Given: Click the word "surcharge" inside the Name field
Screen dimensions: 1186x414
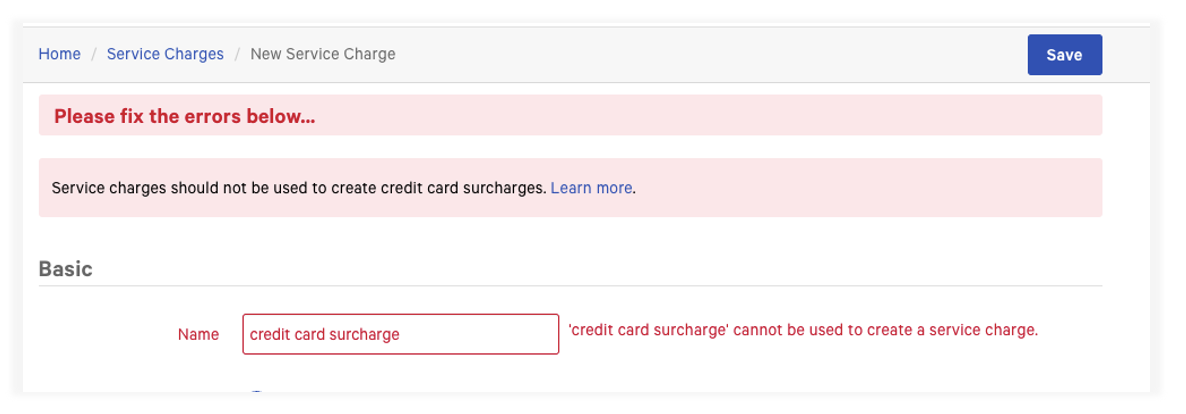Looking at the screenshot, I should [365, 334].
